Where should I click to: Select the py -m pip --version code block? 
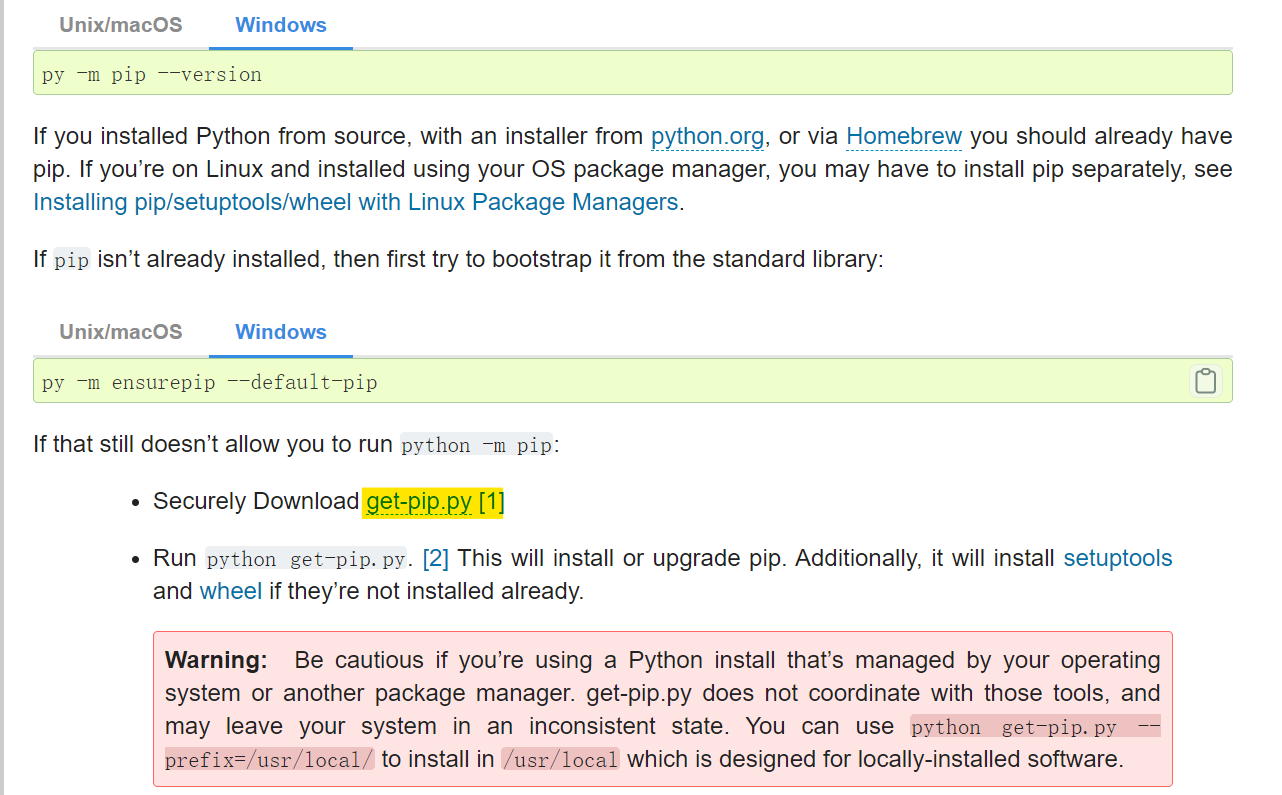[x=150, y=73]
